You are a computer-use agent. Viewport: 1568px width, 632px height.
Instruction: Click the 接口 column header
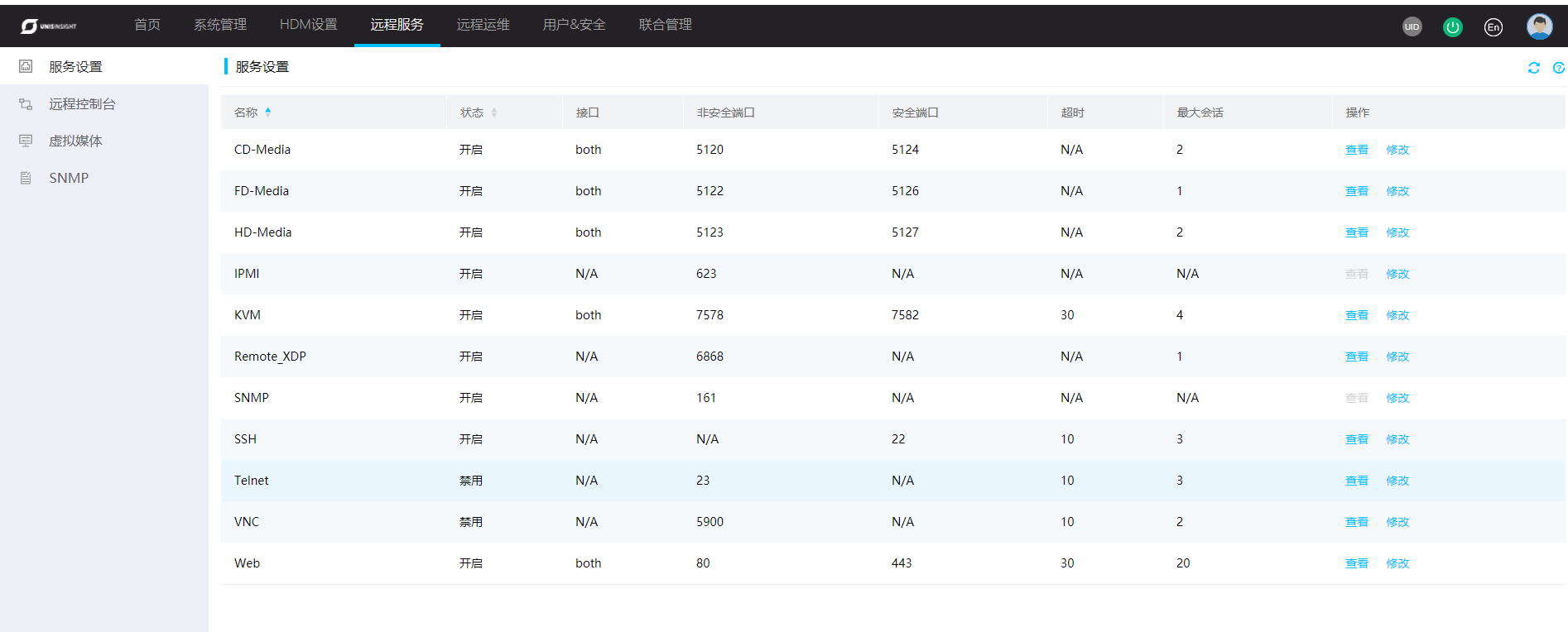587,113
